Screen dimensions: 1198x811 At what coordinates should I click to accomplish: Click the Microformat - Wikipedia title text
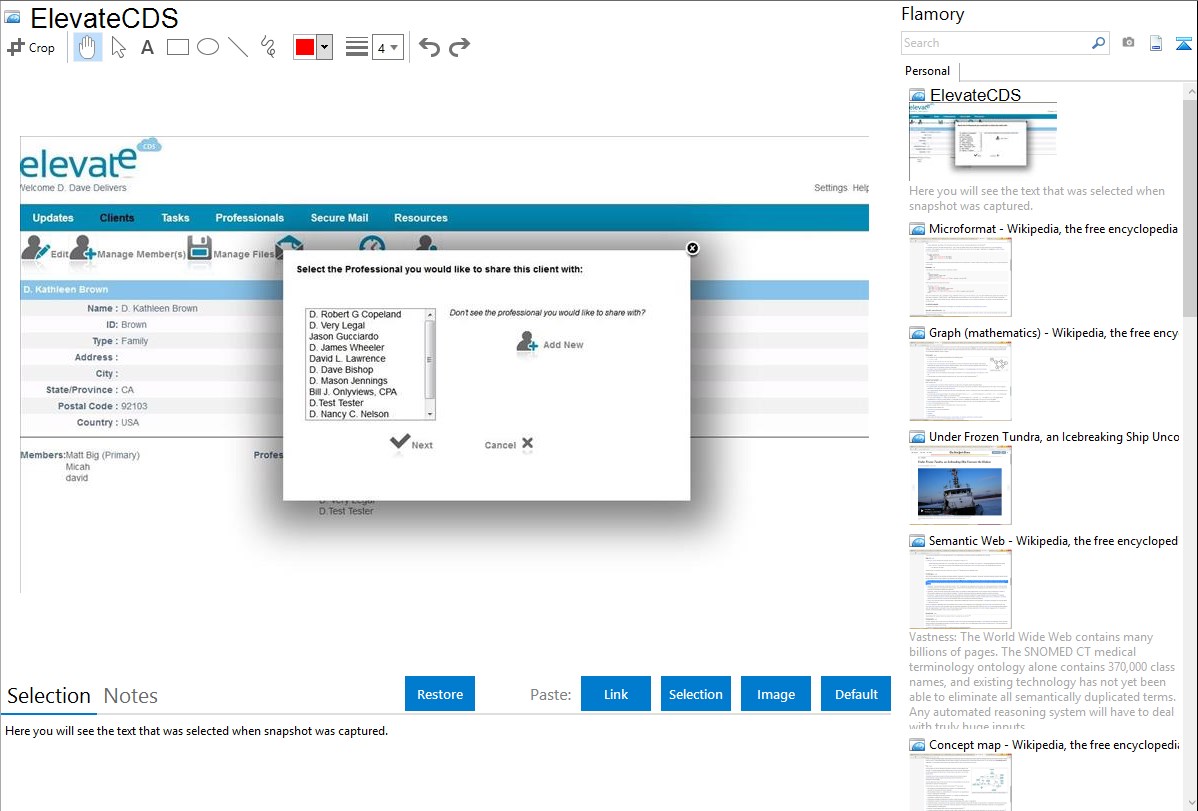click(1053, 229)
